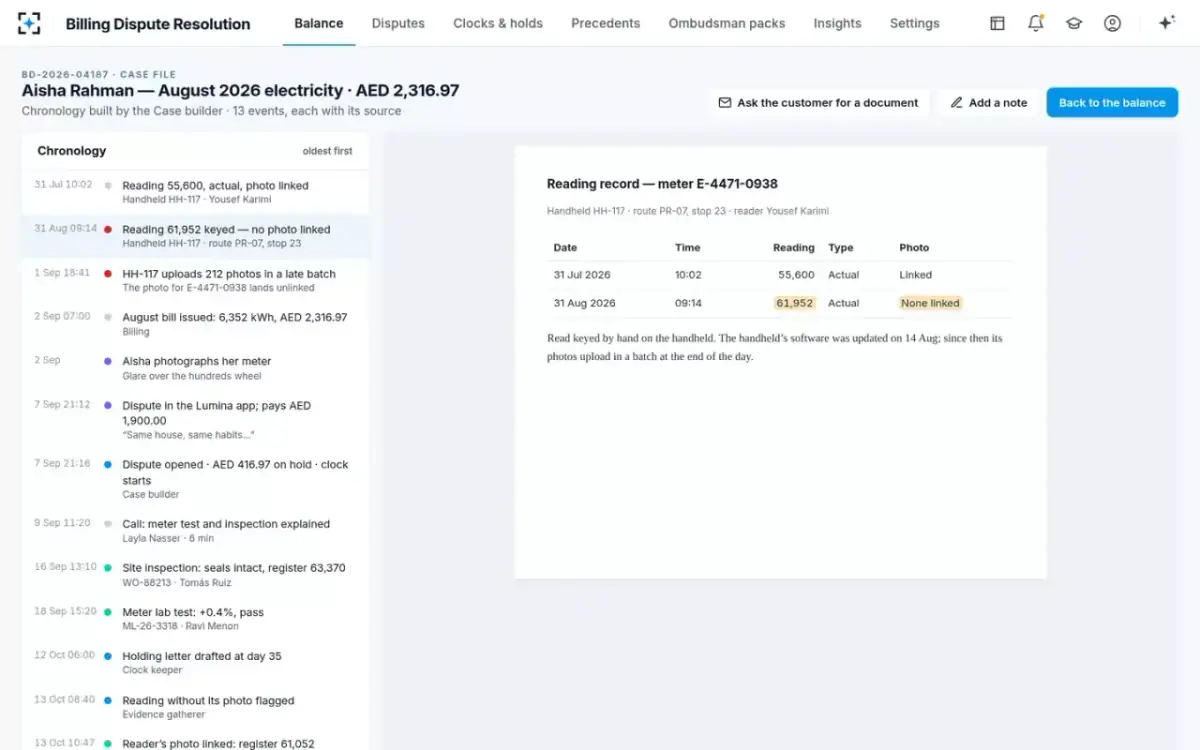
Task: Click the '09:14' time cell
Action: click(x=688, y=303)
